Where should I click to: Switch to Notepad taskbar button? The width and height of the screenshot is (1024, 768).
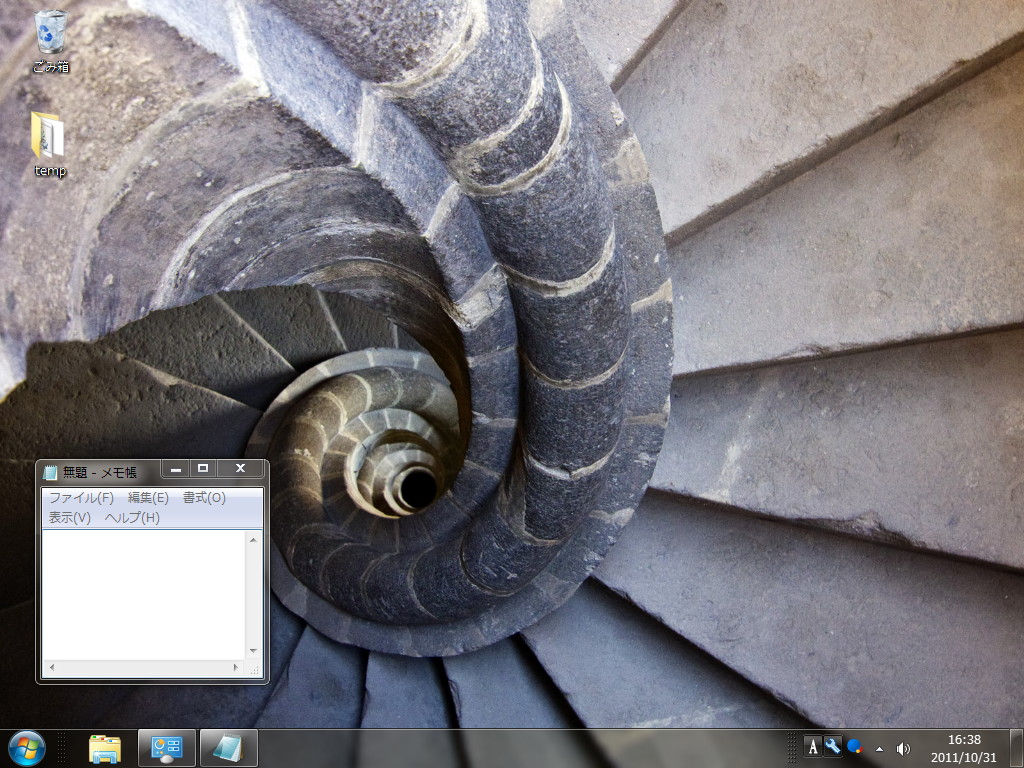click(229, 748)
